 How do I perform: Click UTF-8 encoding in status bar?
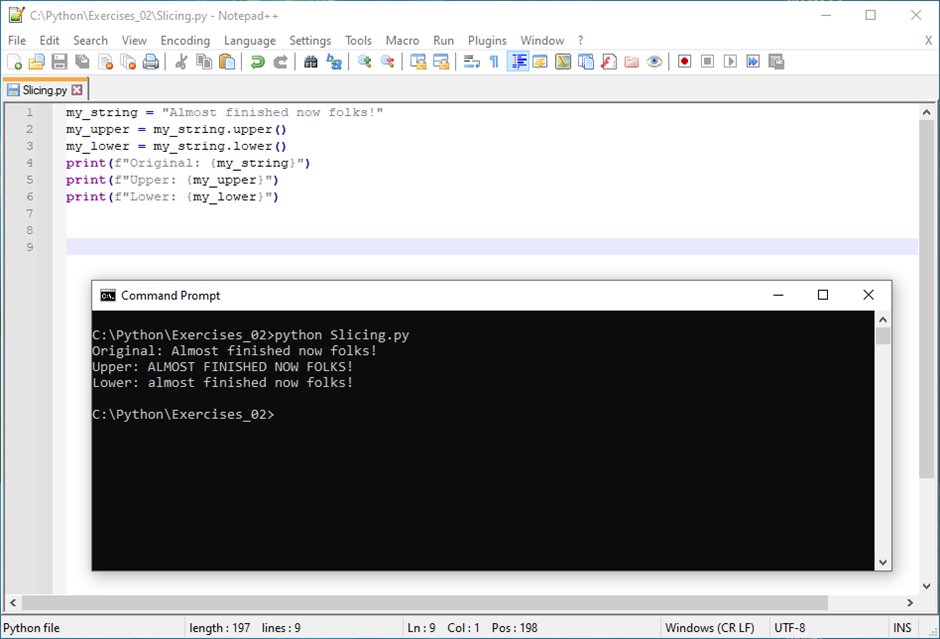point(790,628)
